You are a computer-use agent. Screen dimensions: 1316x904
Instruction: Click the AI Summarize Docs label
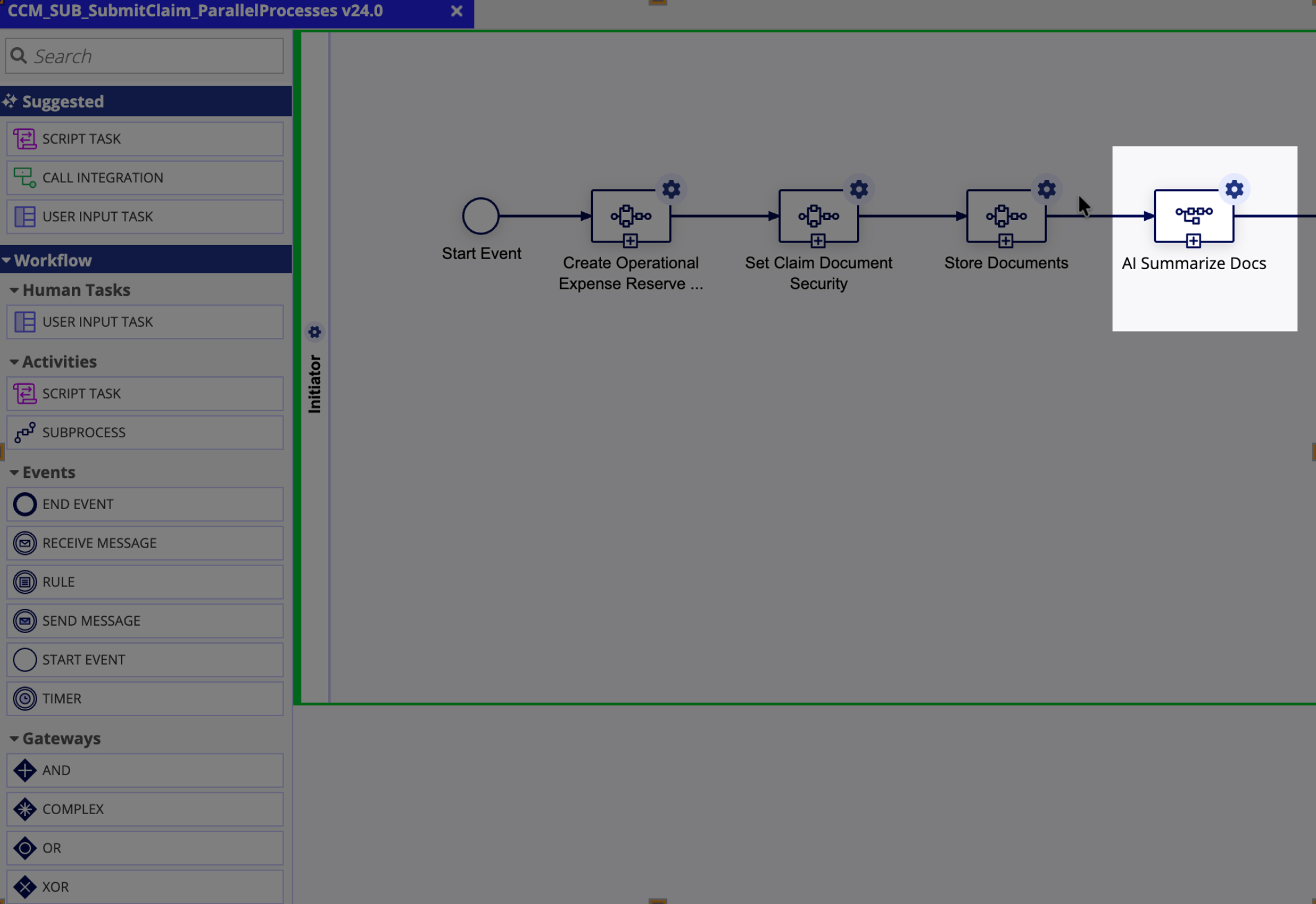coord(1194,264)
